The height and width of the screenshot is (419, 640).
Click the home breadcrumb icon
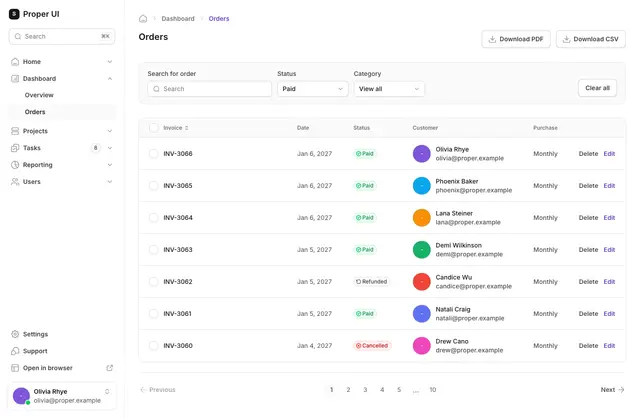(x=143, y=18)
